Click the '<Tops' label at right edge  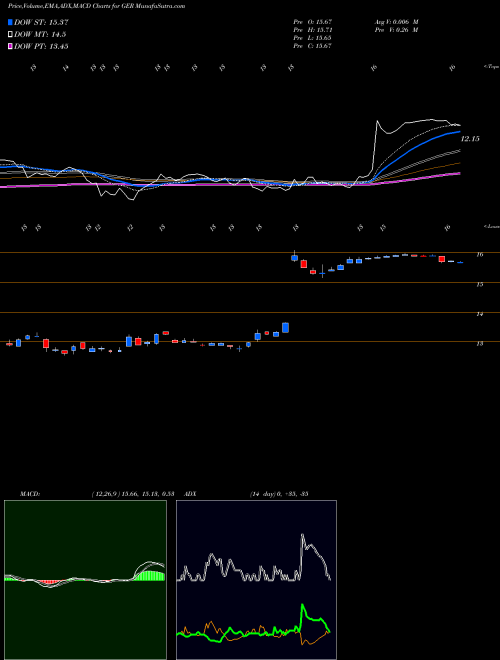click(x=492, y=67)
